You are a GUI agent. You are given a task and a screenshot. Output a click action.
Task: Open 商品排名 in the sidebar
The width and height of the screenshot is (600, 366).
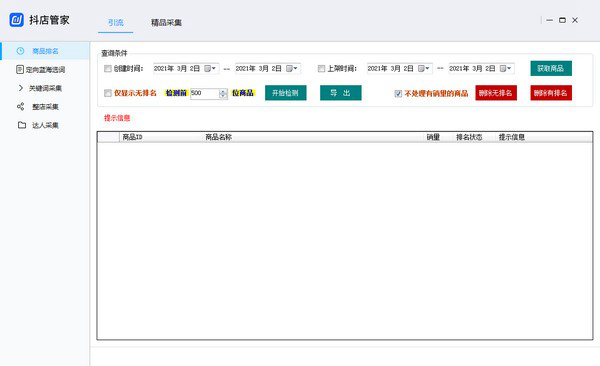tap(45, 51)
